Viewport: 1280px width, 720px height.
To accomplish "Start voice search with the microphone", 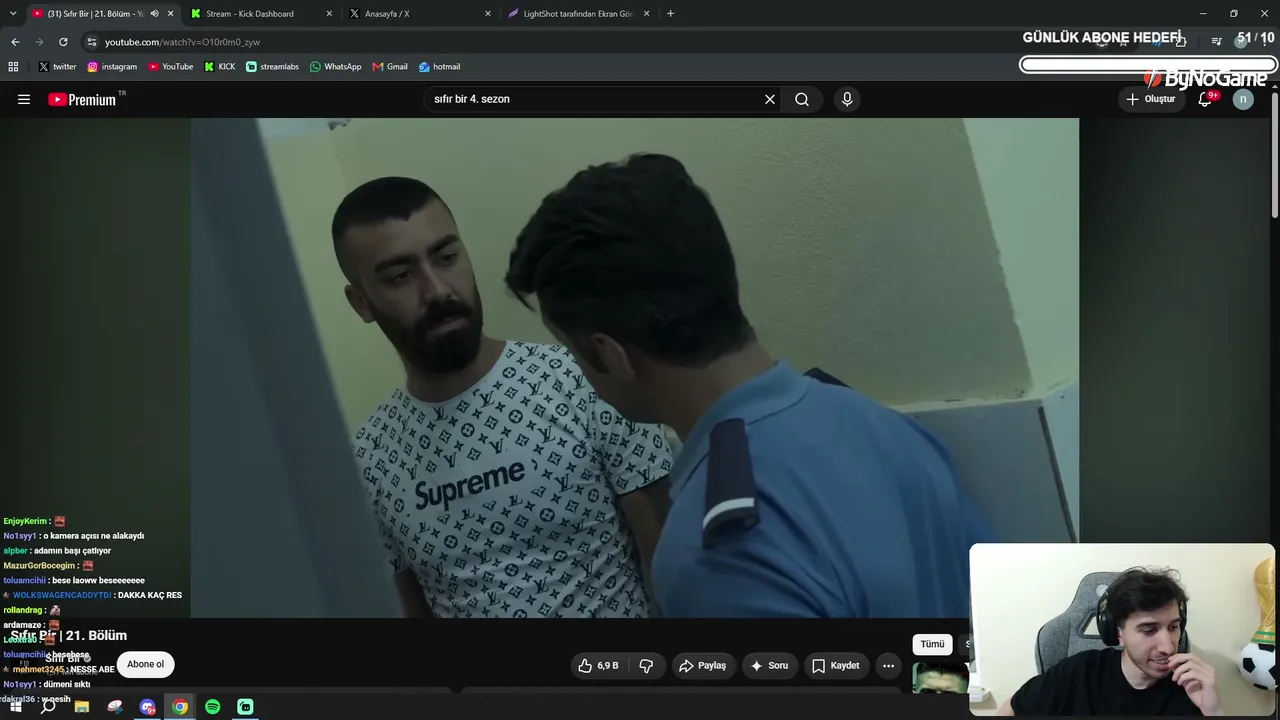I will click(x=847, y=99).
